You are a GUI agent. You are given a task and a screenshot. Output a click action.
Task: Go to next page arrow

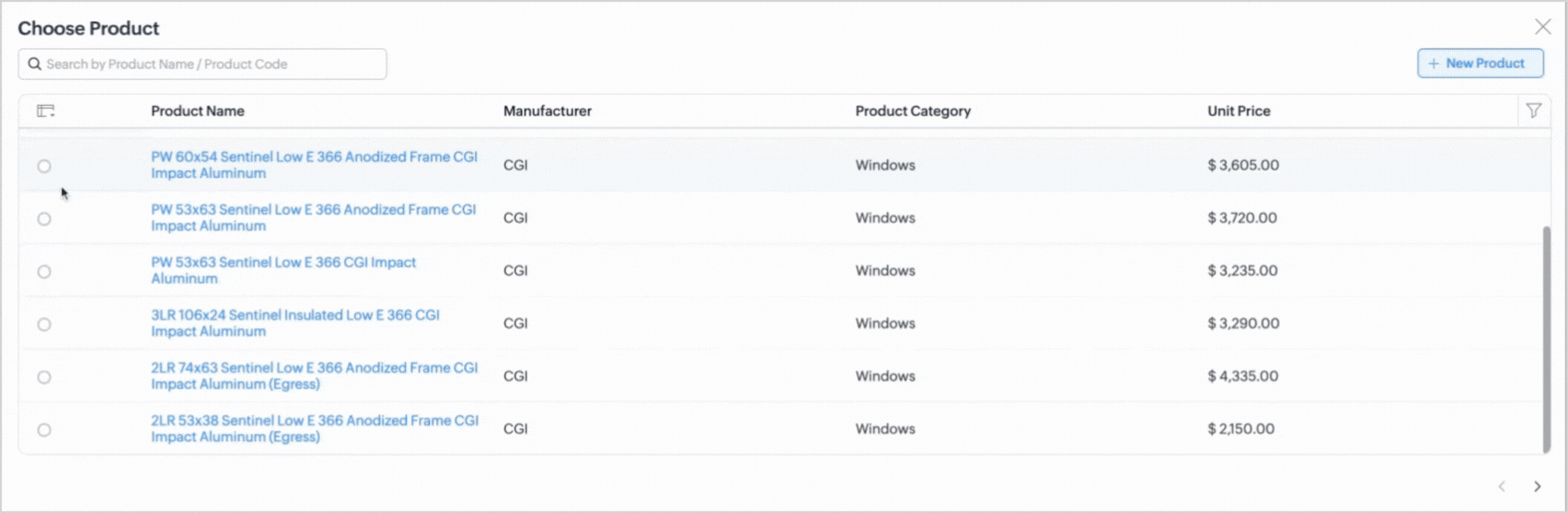[1537, 486]
